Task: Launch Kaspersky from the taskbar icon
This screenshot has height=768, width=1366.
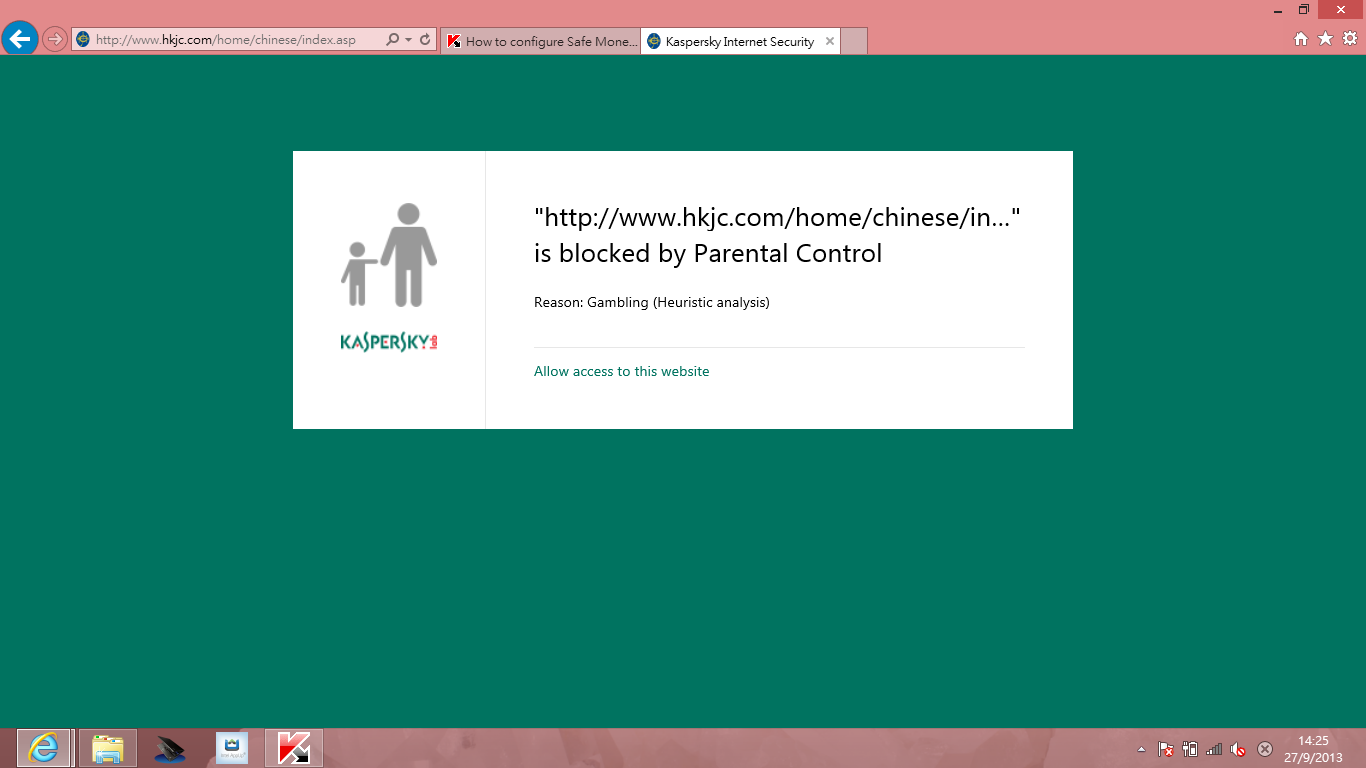Action: 293,748
